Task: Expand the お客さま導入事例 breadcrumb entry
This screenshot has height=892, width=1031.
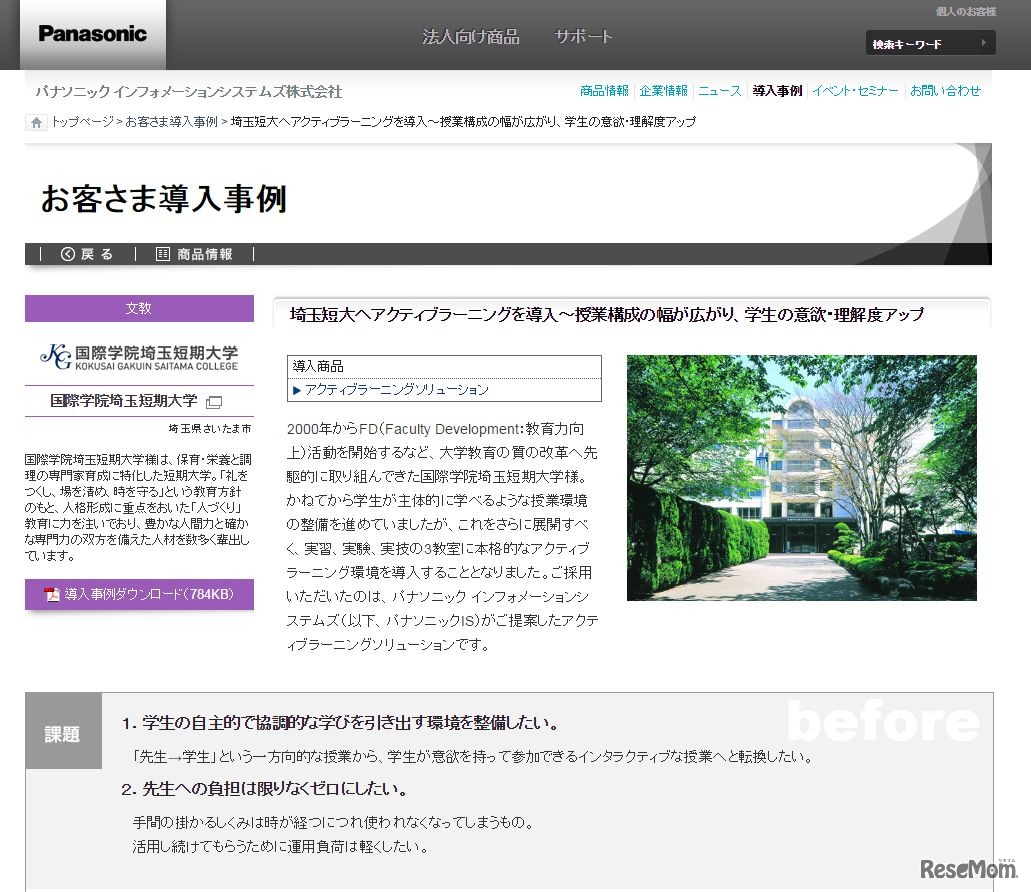Action: click(168, 121)
